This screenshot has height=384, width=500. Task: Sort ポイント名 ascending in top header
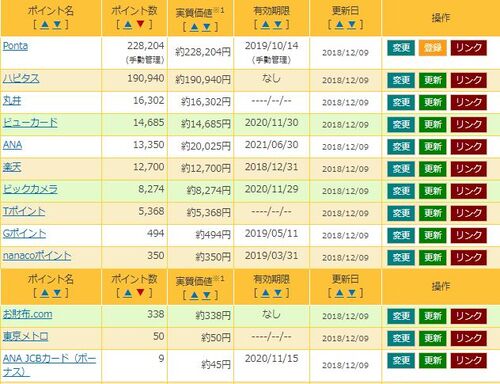coord(45,24)
